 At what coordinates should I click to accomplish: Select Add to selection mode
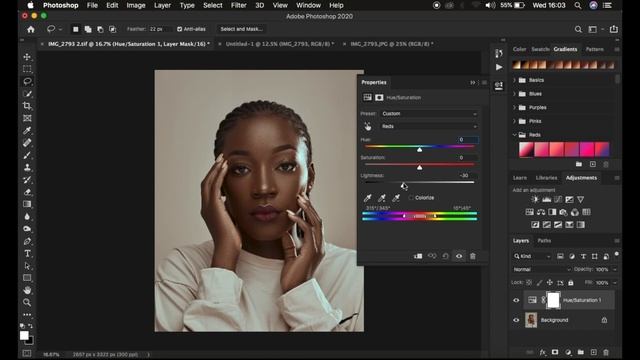click(88, 29)
